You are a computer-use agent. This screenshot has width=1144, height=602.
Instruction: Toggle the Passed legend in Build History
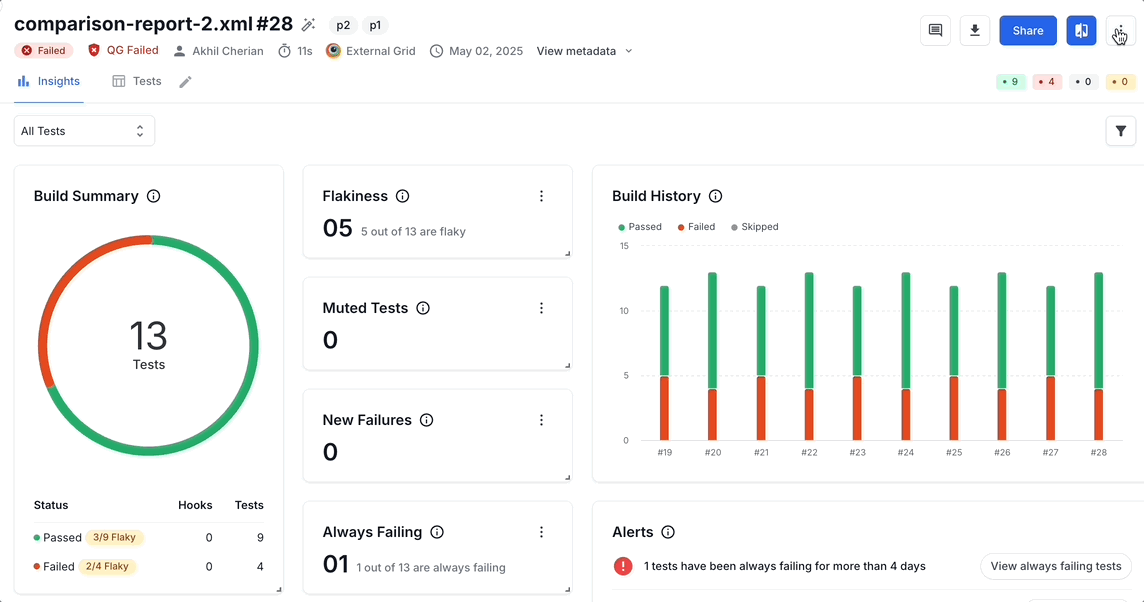tap(640, 227)
